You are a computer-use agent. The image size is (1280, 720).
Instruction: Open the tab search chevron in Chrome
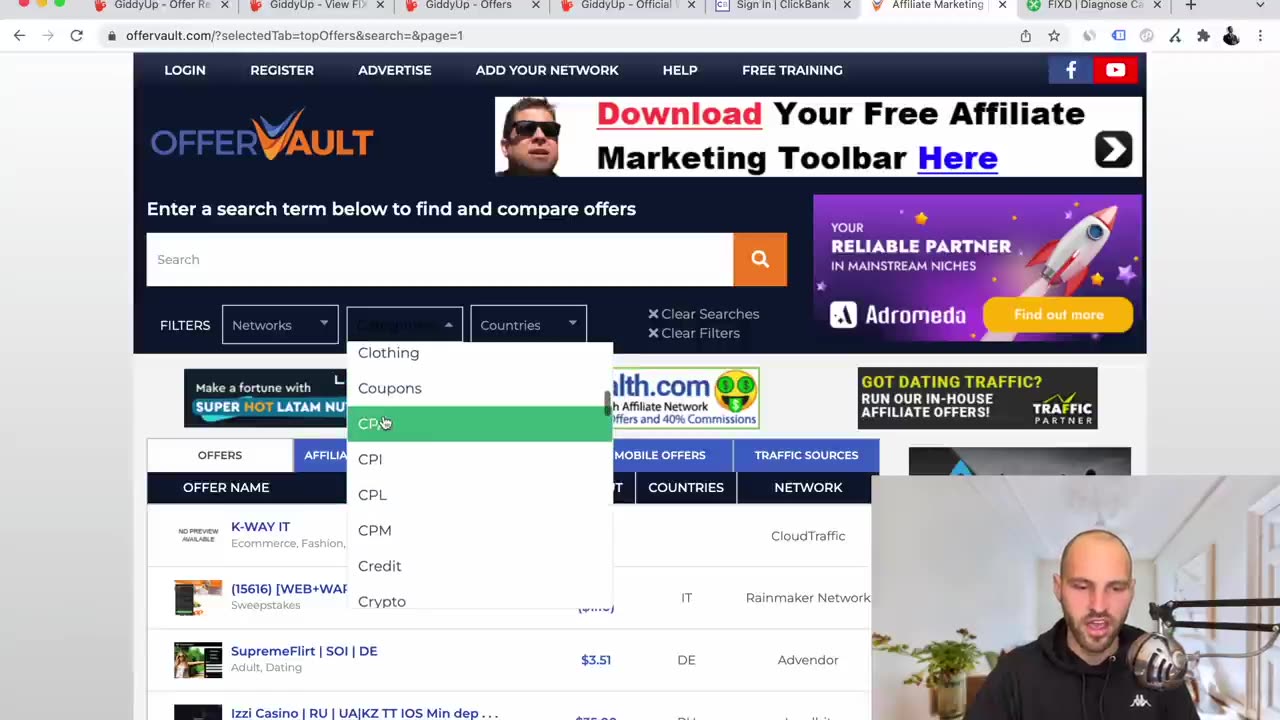pos(1260,5)
